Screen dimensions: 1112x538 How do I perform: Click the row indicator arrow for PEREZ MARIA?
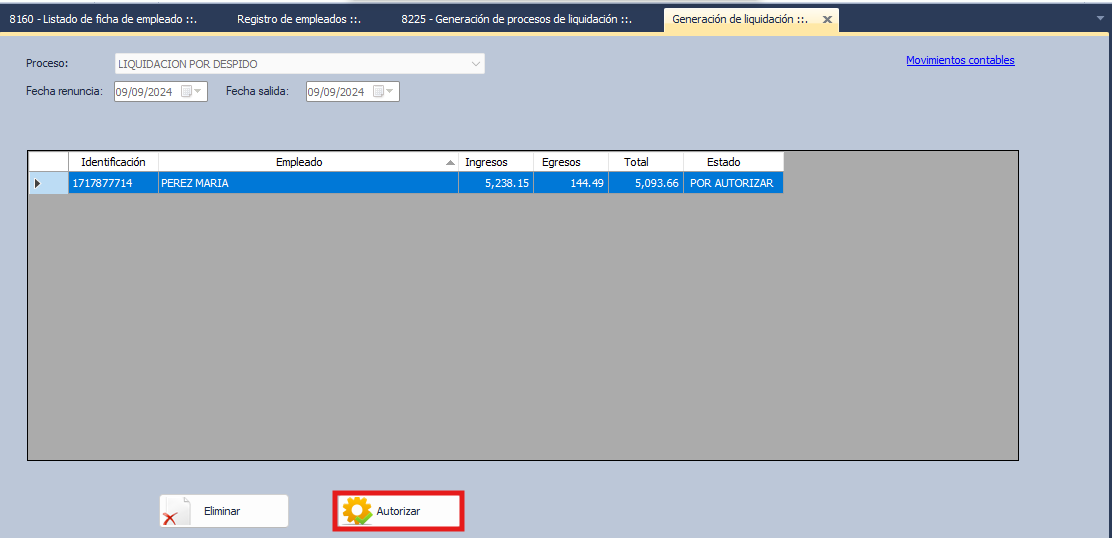(x=38, y=183)
